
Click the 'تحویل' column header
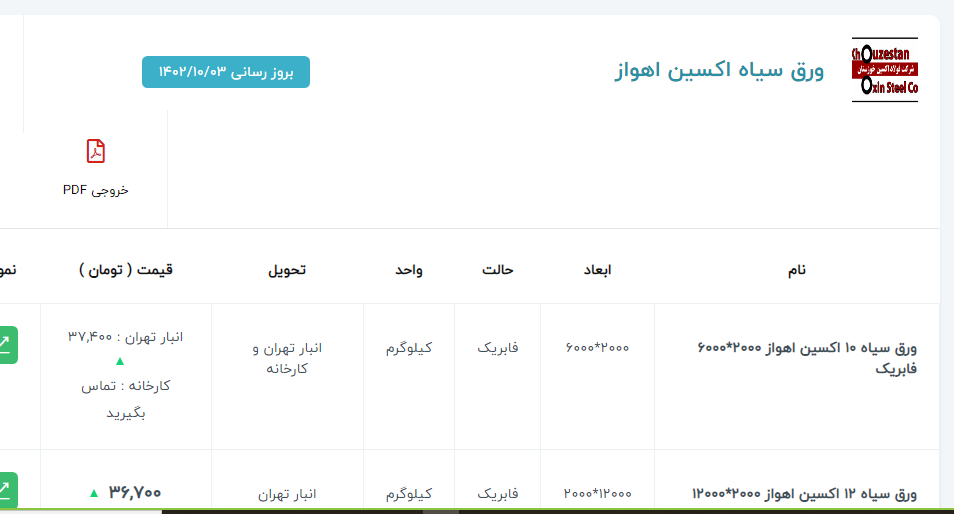point(287,270)
